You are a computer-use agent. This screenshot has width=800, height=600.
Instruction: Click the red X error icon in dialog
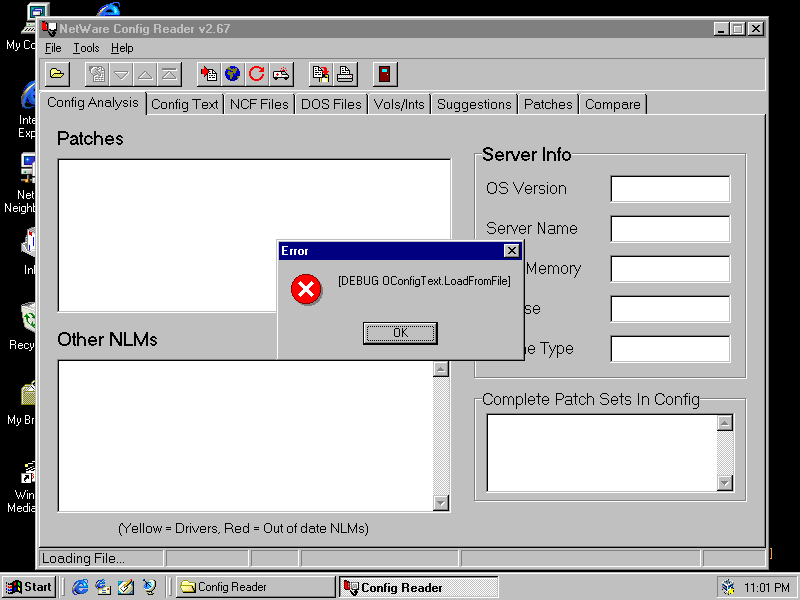306,289
